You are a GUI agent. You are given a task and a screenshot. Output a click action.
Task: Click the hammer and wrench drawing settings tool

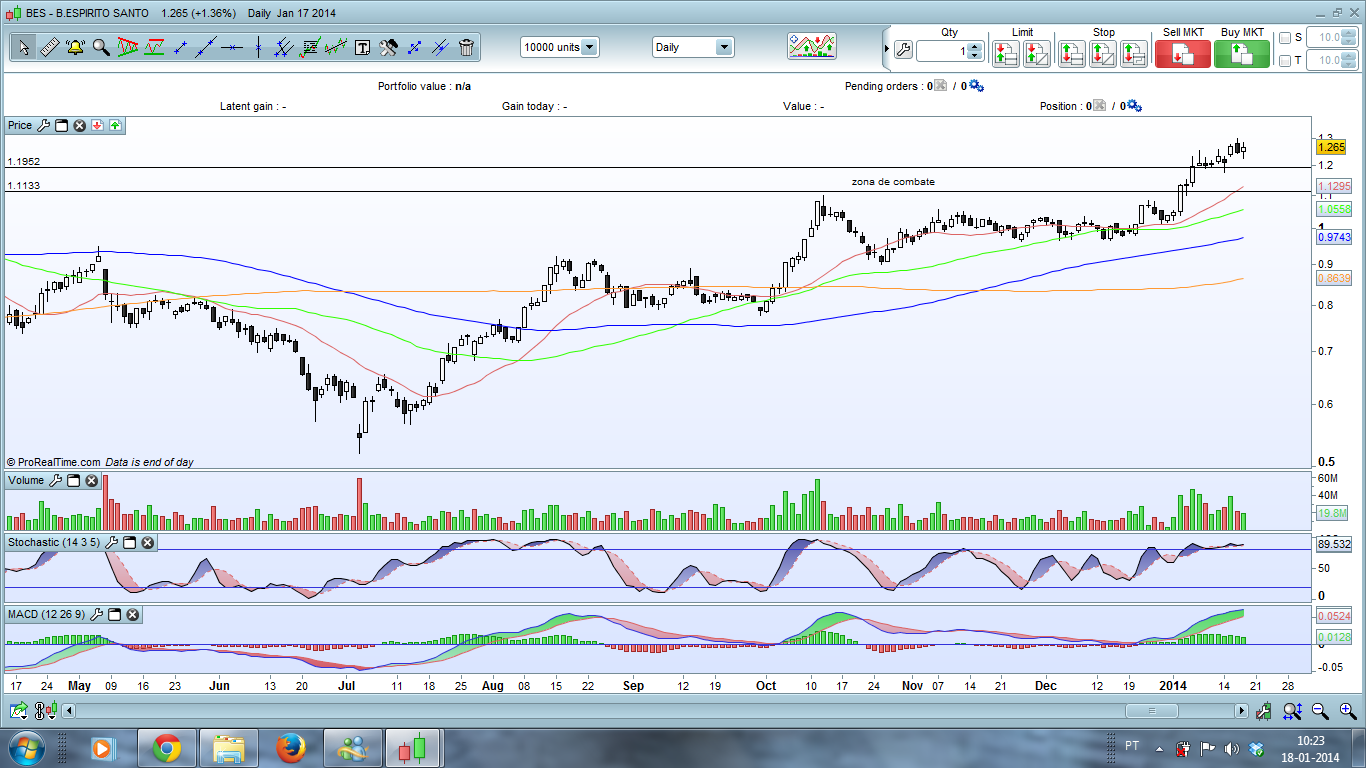[x=388, y=47]
